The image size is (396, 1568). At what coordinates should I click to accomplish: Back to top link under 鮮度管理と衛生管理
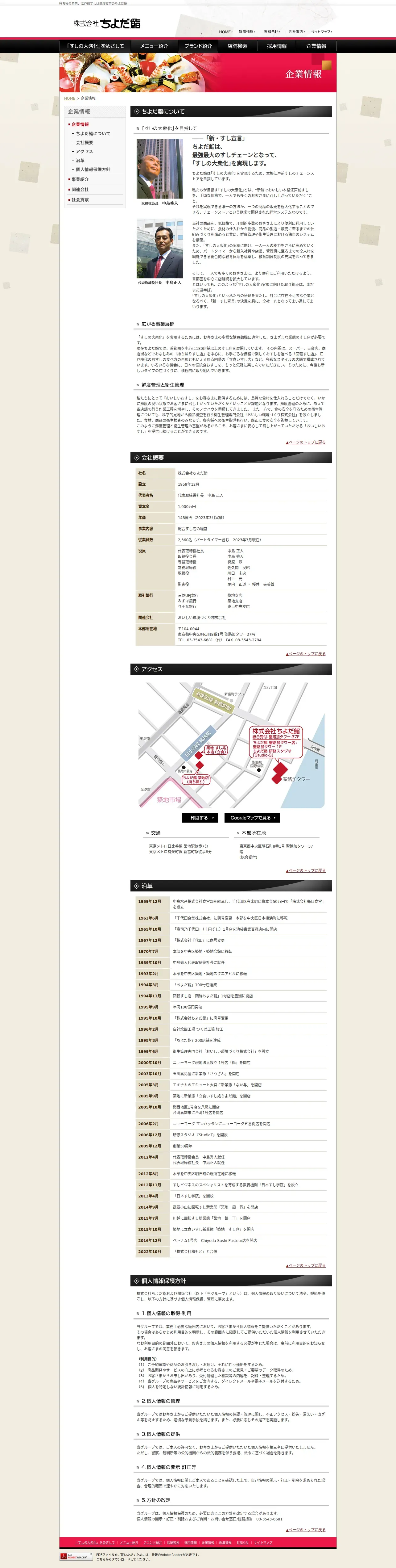coord(305,442)
